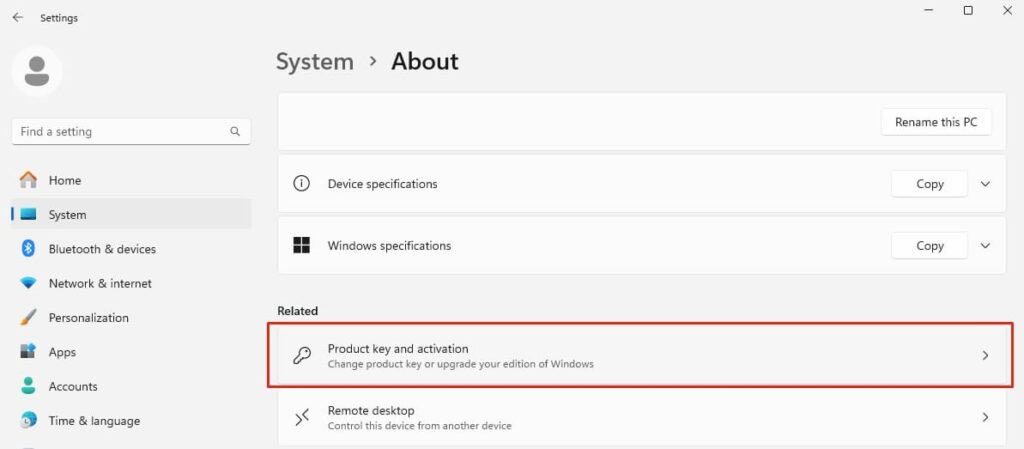Click the Network & internet wifi icon

click(29, 283)
